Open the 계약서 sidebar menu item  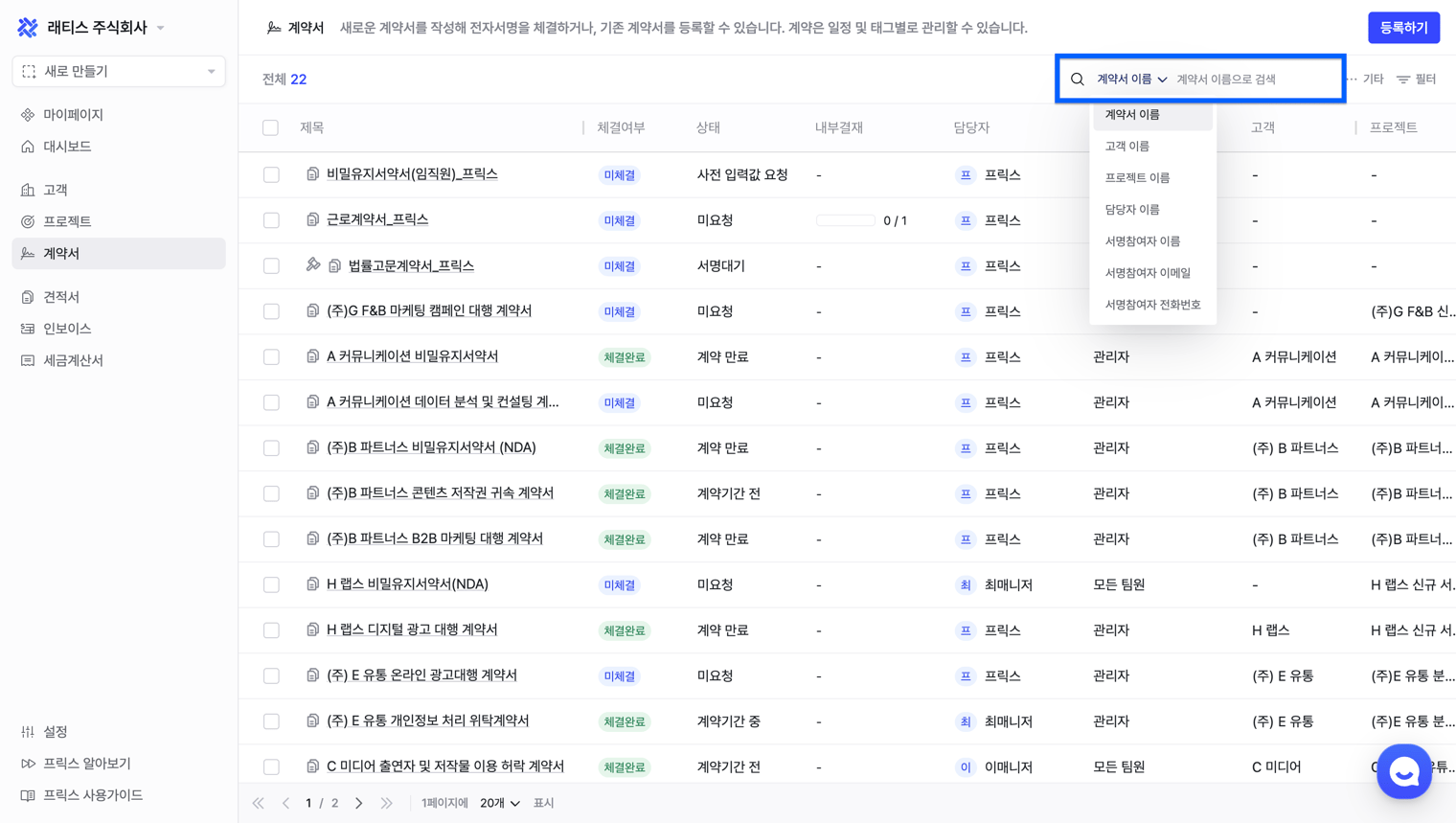pos(119,253)
